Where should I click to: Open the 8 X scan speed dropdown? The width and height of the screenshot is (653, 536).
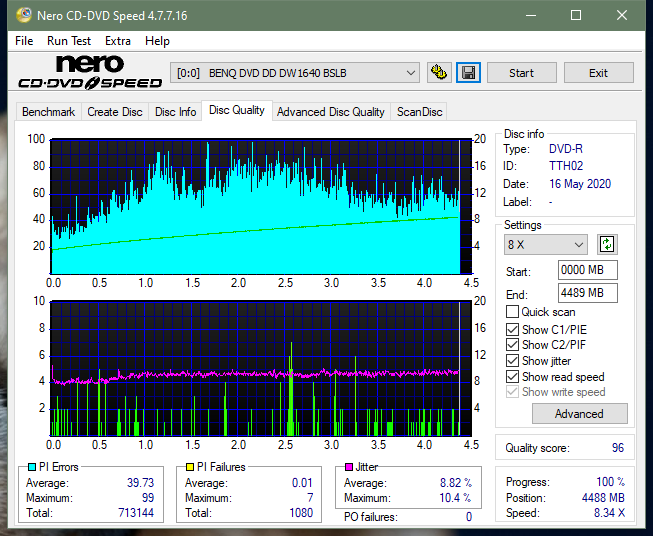click(546, 244)
